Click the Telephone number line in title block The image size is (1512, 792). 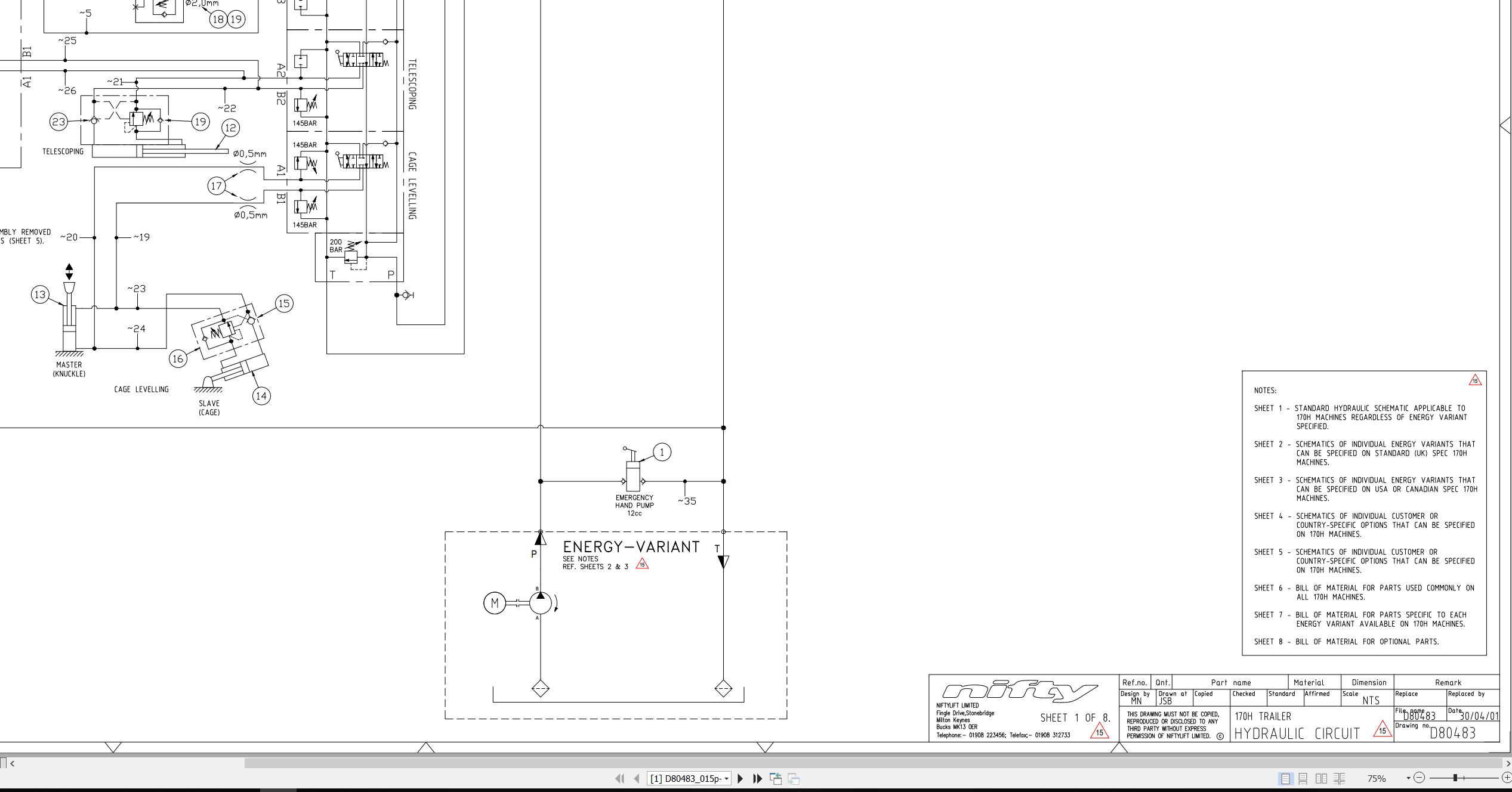[1003, 735]
